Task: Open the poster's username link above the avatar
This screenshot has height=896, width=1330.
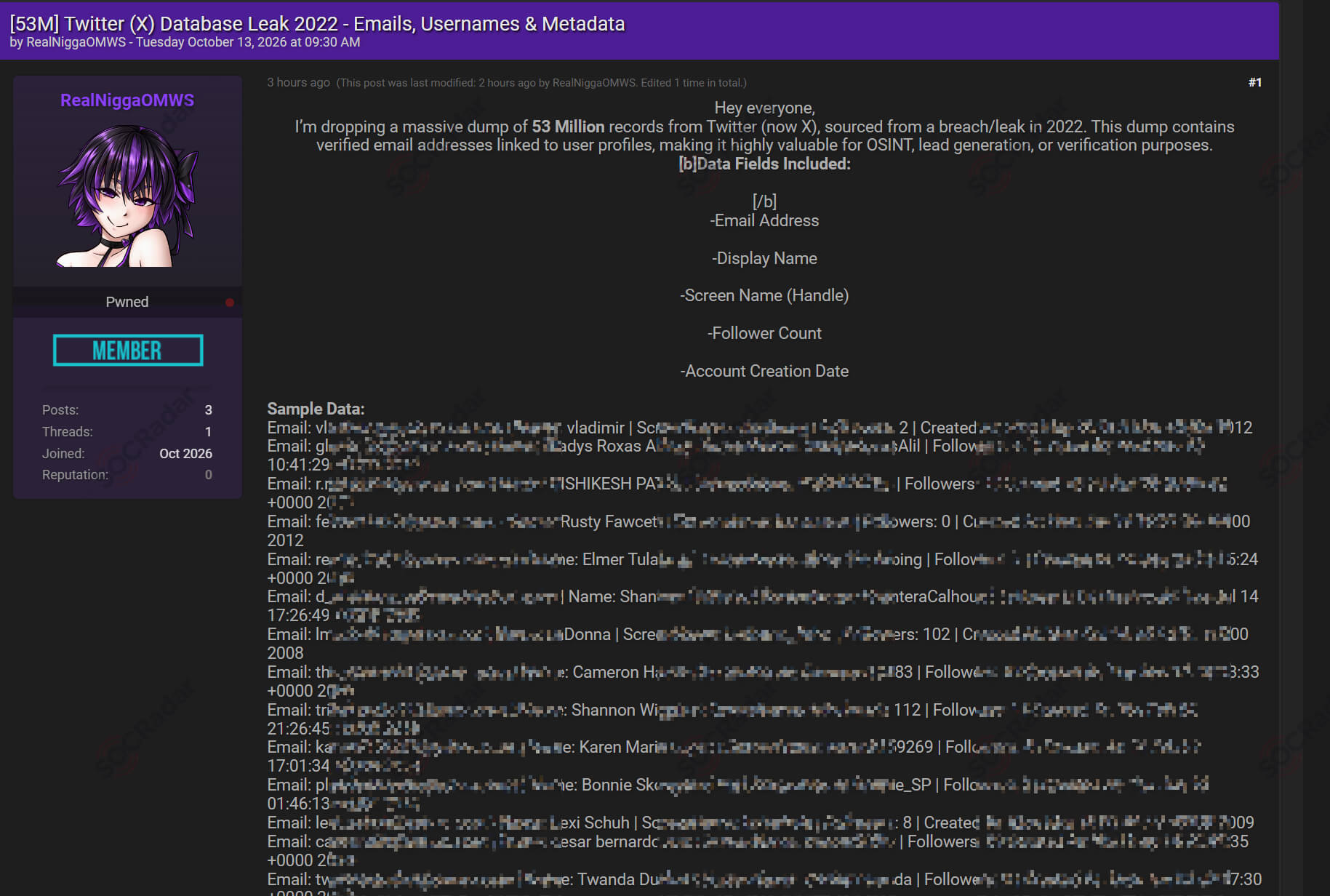Action: (127, 100)
